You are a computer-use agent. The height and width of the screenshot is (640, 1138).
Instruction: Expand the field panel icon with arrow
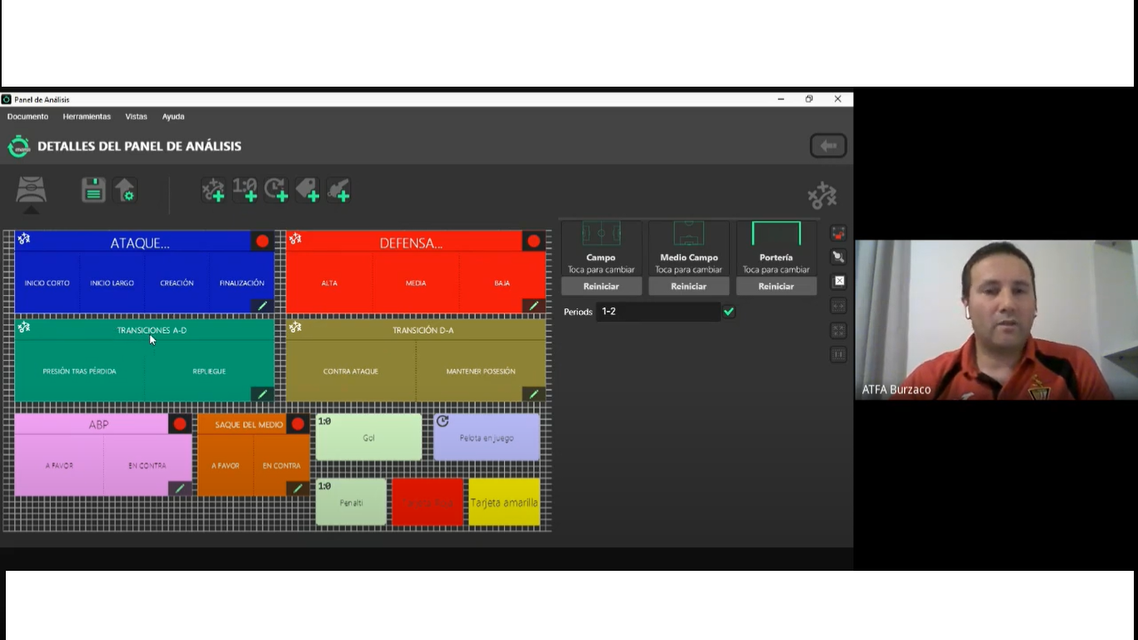(31, 193)
